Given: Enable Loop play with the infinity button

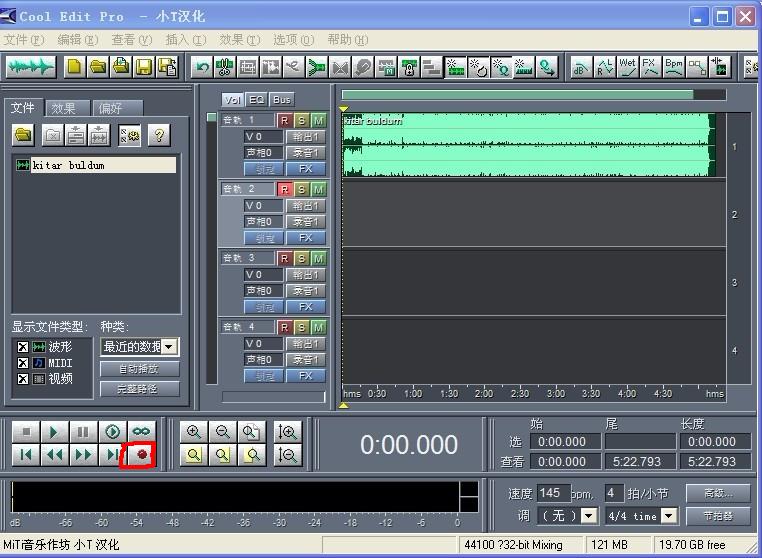Looking at the screenshot, I should (141, 431).
